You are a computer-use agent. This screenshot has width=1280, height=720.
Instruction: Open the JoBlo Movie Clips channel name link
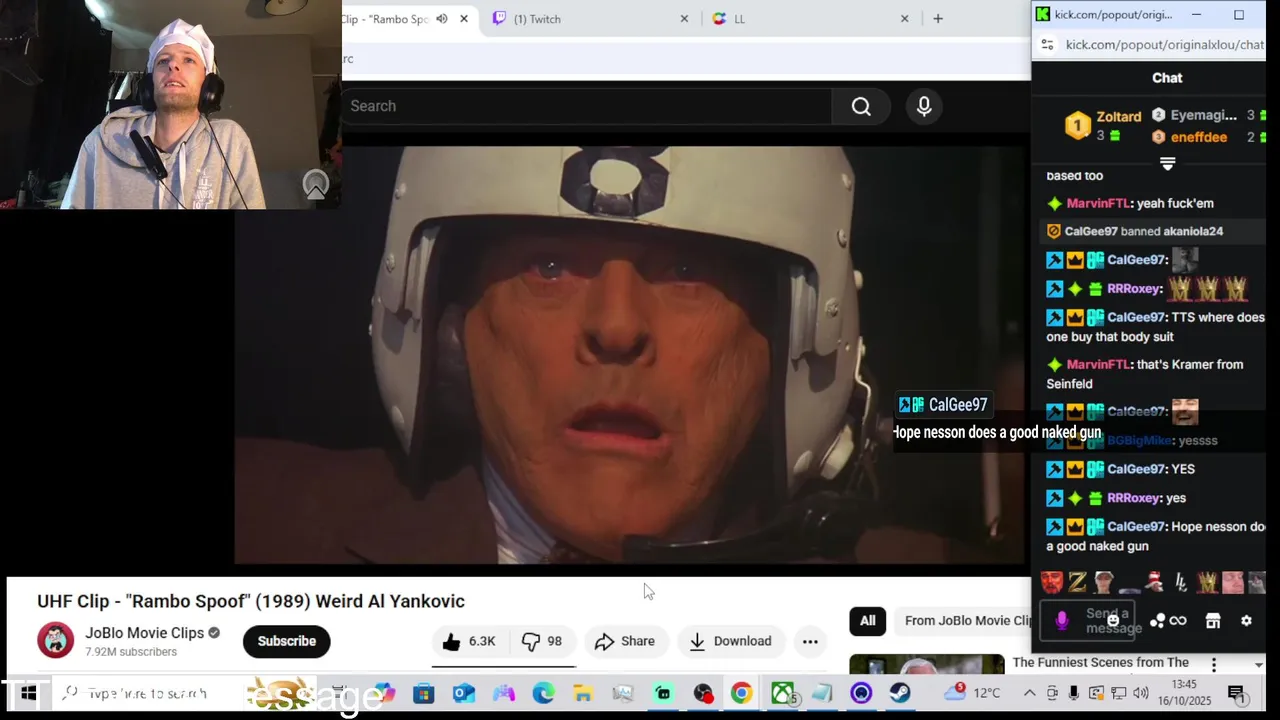(144, 633)
